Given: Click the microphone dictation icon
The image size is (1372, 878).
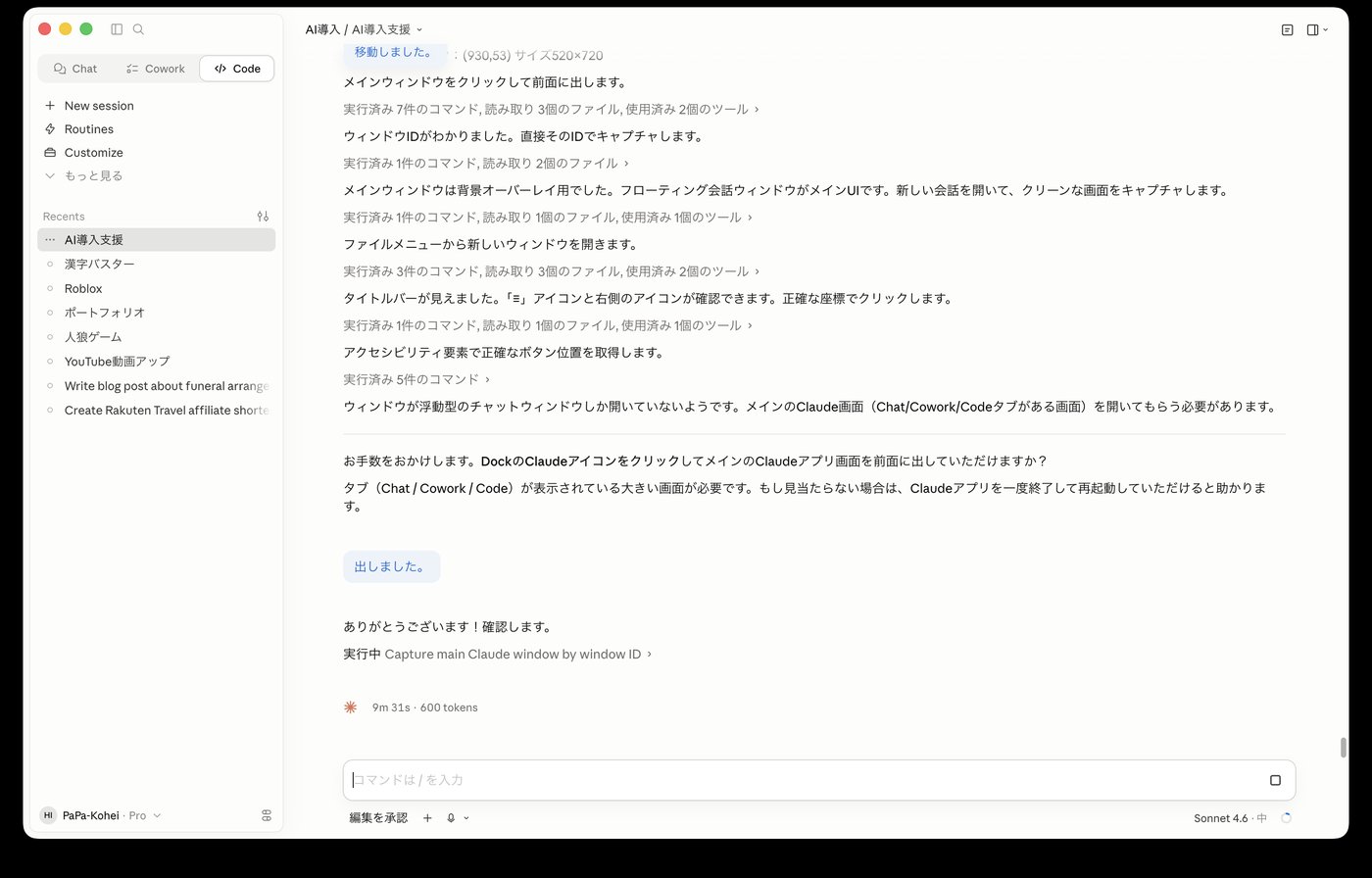Looking at the screenshot, I should [451, 818].
